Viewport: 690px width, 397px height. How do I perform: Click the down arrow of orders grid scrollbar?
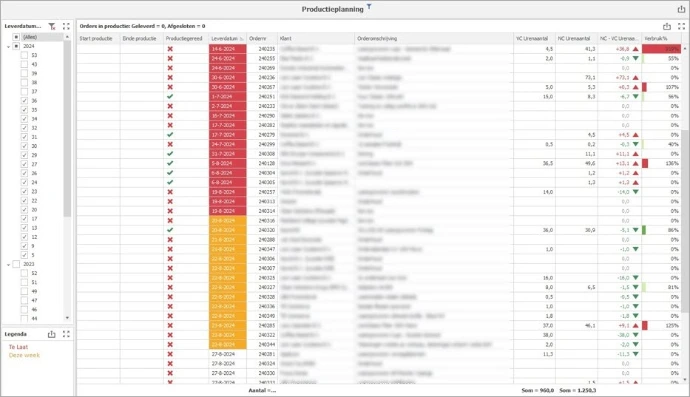pos(685,379)
